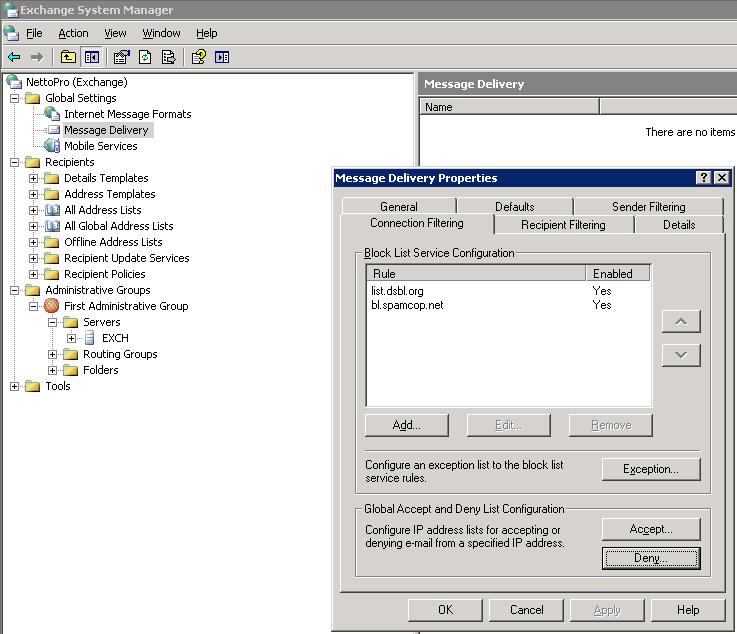
Task: Click the Up one level folder icon
Action: pos(68,57)
